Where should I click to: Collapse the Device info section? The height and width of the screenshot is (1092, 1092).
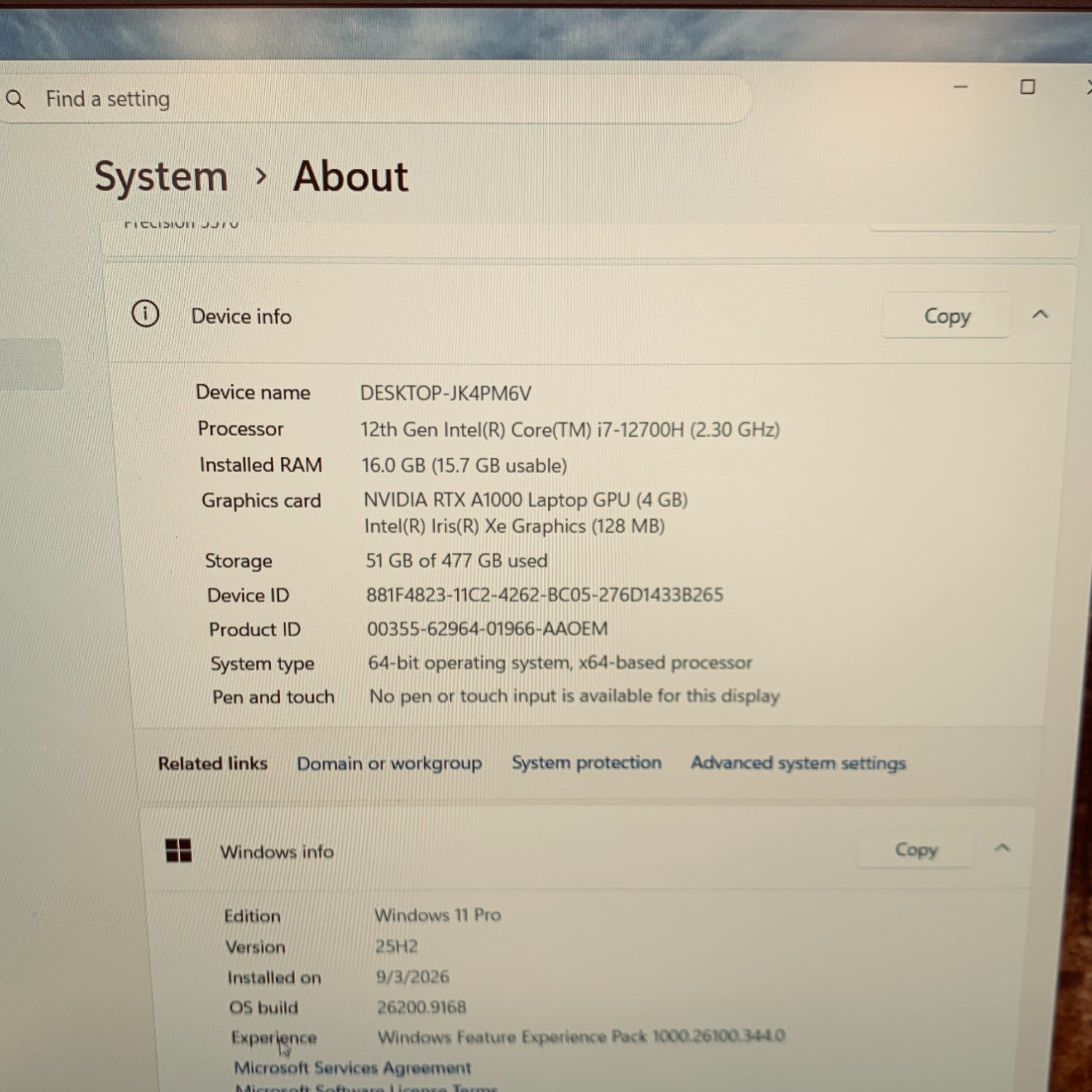[1040, 314]
